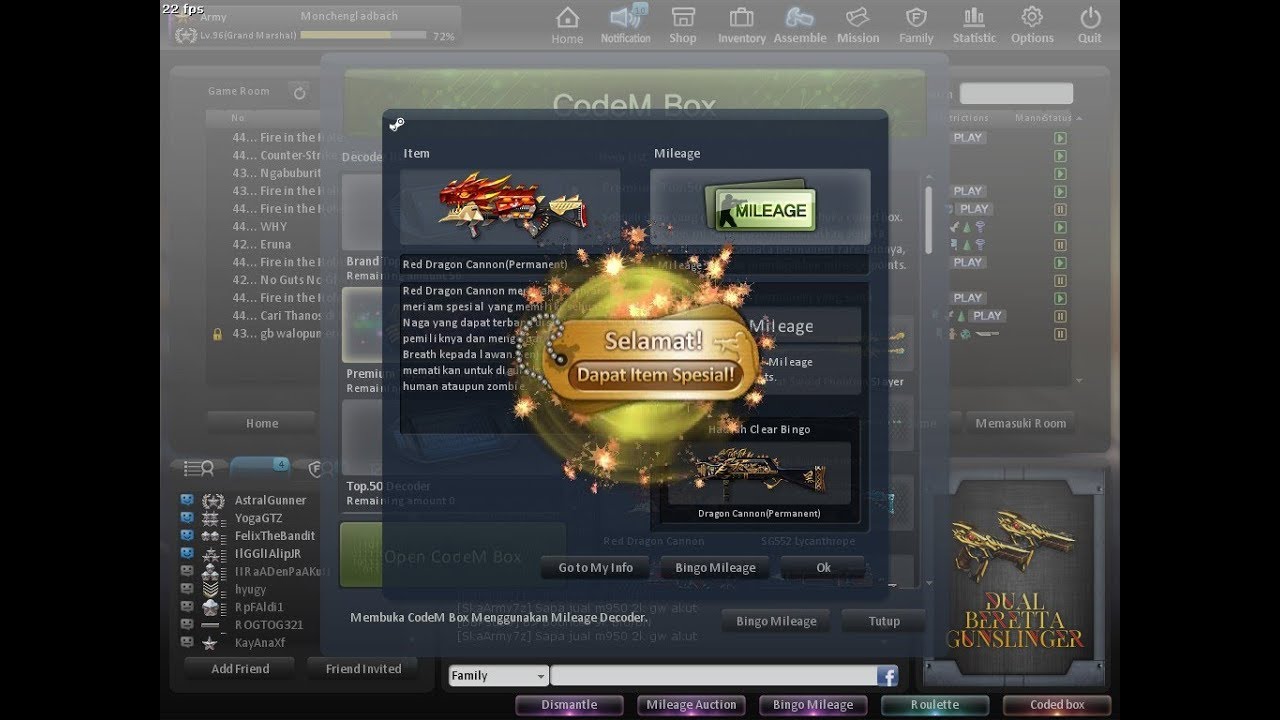Select the room named WHY
Viewport: 1280px width, 720px height.
tap(274, 227)
